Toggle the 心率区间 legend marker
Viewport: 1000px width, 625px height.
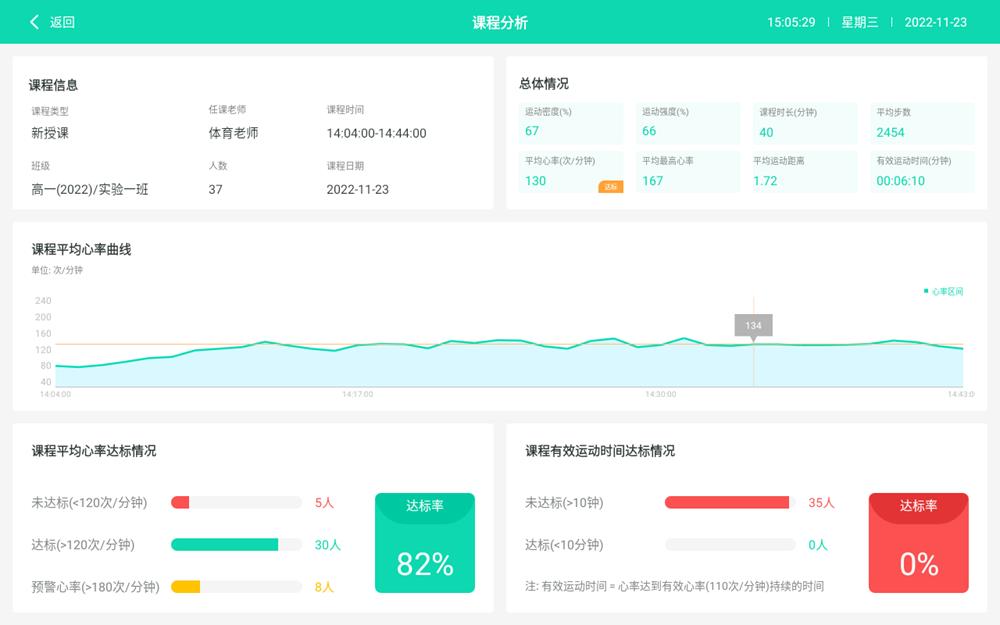coord(926,291)
